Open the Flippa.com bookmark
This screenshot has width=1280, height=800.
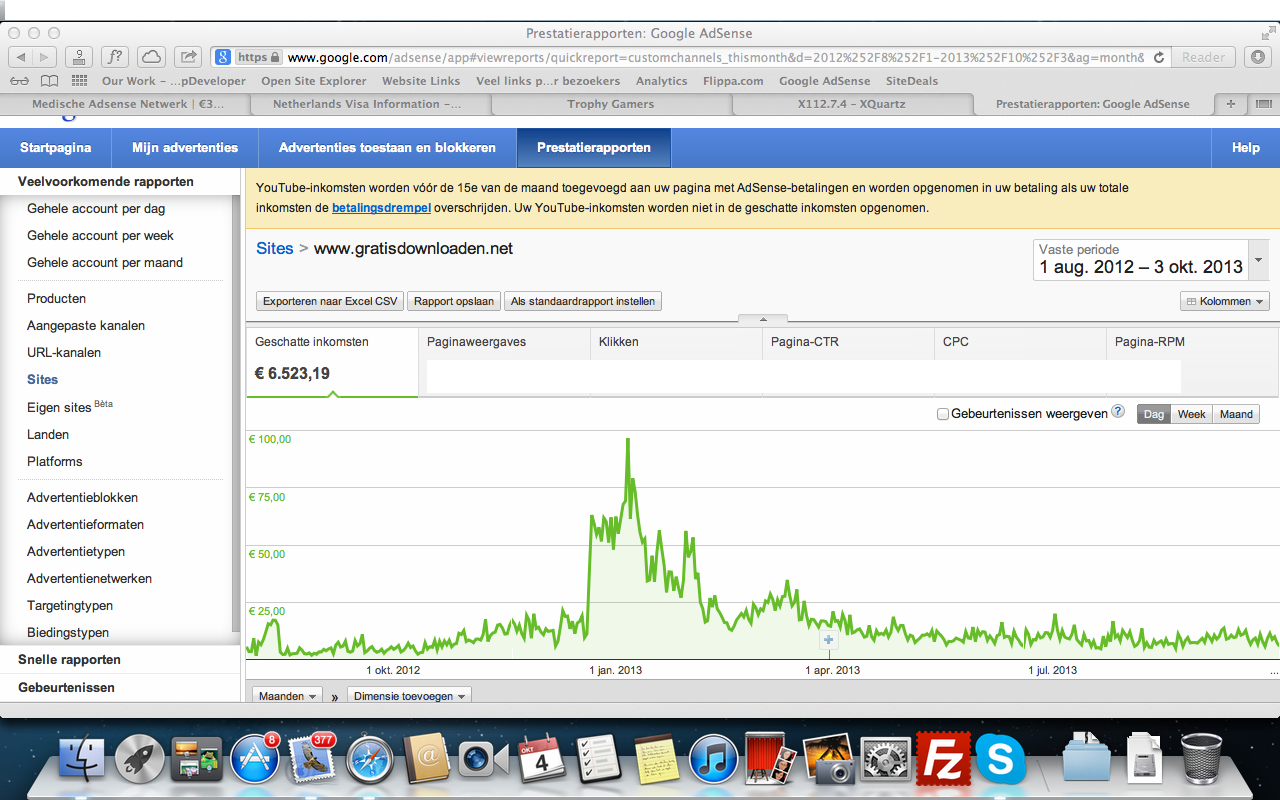733,81
